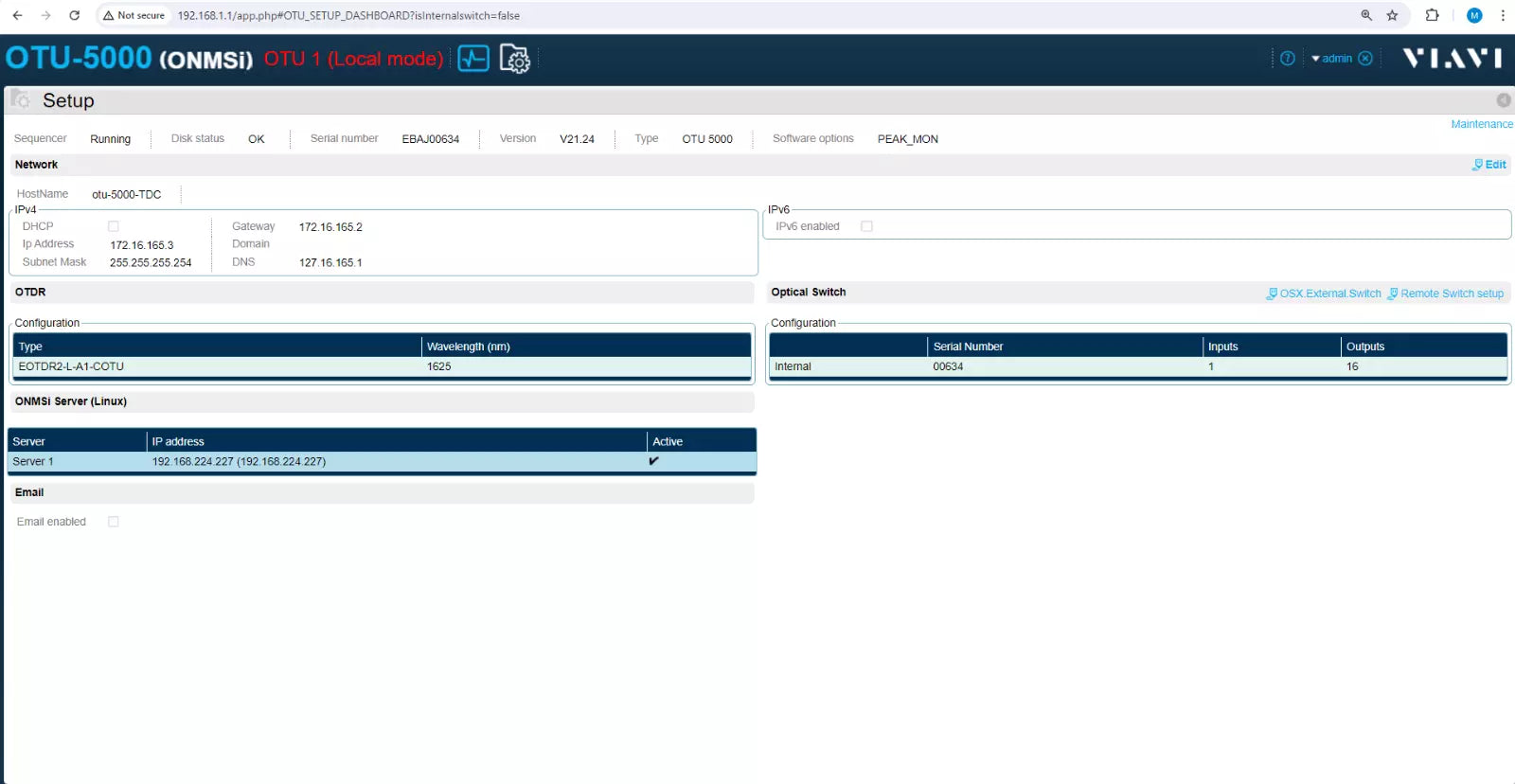
Task: Click the wavelength value 1625
Action: pyautogui.click(x=439, y=366)
